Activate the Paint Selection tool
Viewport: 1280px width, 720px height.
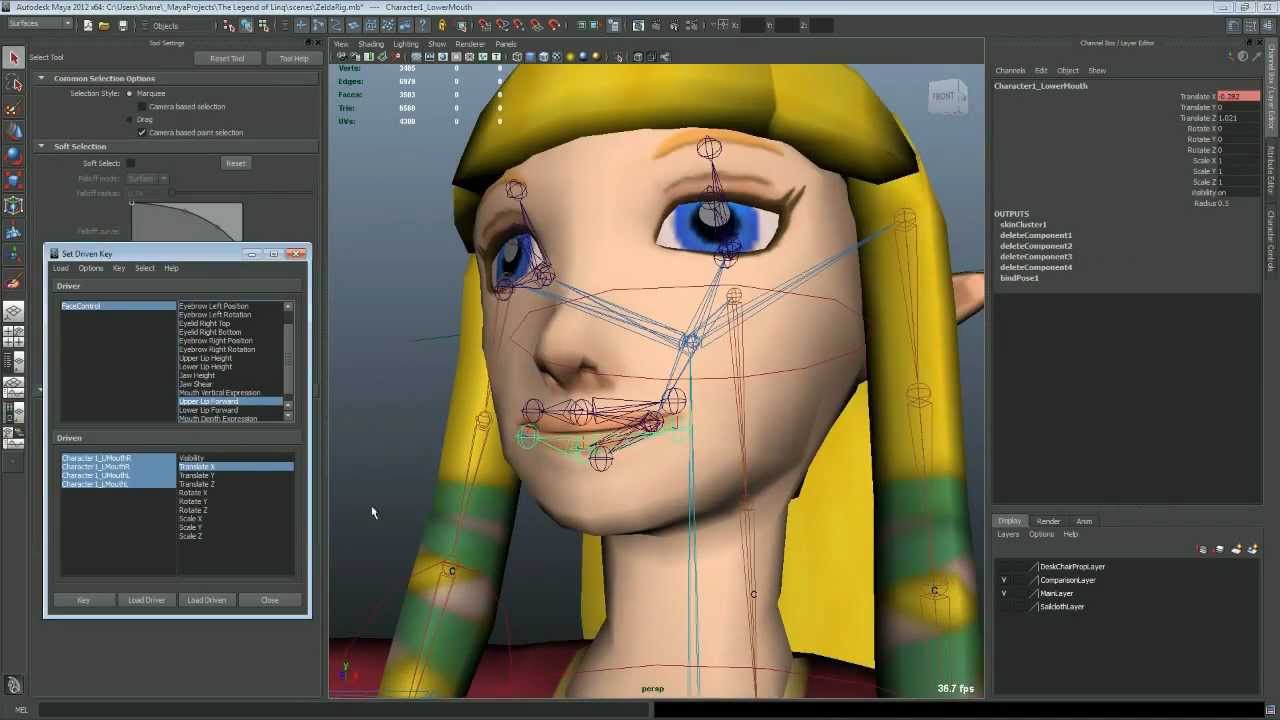[x=14, y=108]
